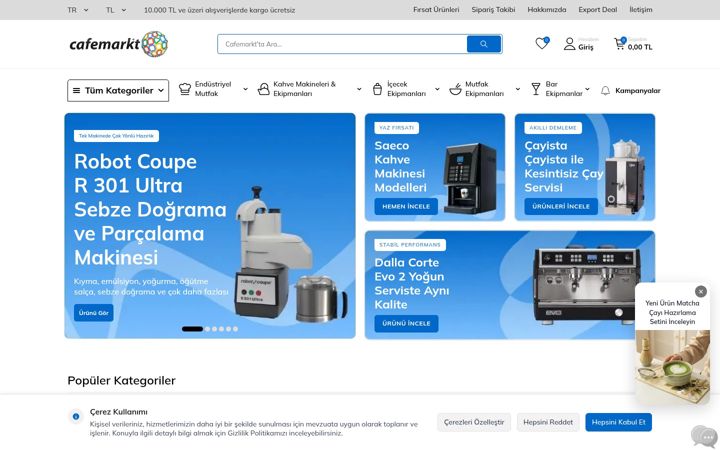
Task: Open Kampanyalar menu item
Action: coord(638,90)
